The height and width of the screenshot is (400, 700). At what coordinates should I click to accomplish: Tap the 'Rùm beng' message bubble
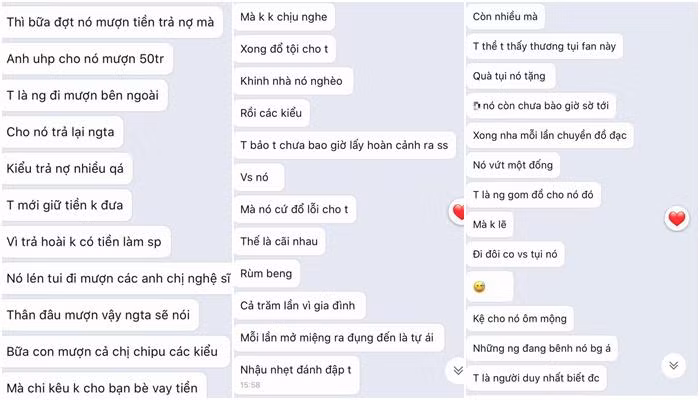267,273
